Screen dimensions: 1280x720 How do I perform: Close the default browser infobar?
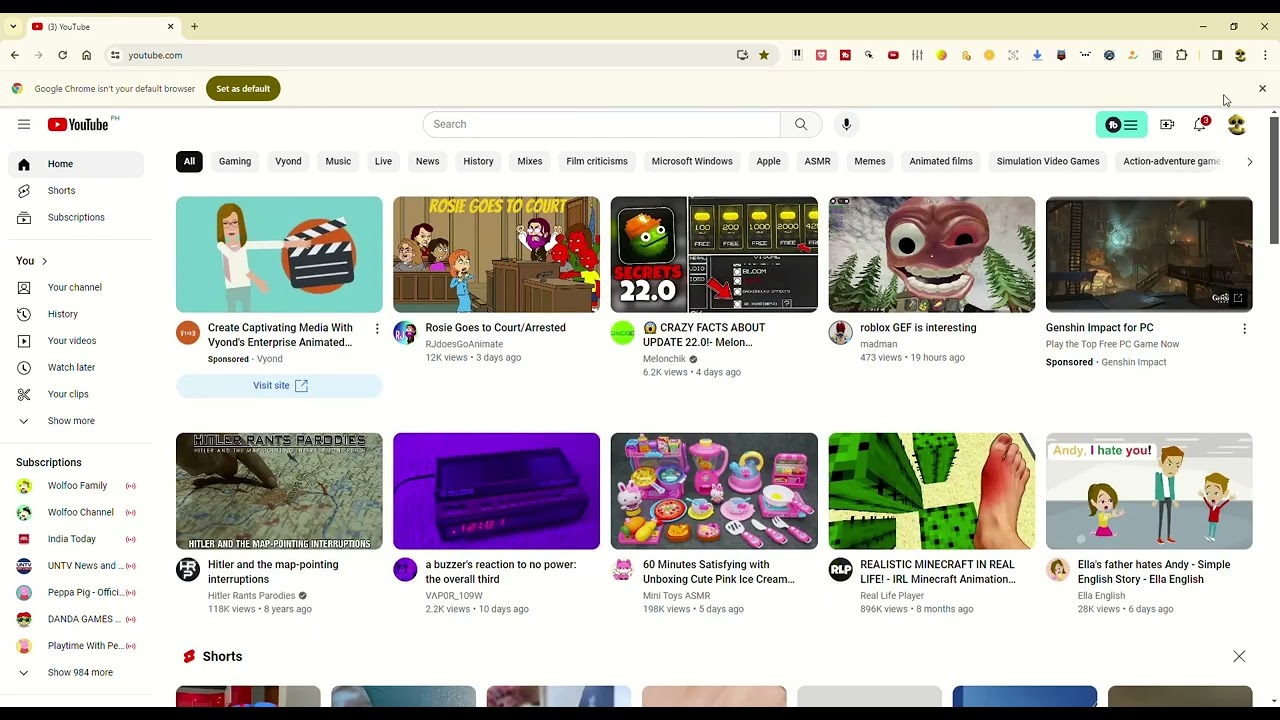1262,89
